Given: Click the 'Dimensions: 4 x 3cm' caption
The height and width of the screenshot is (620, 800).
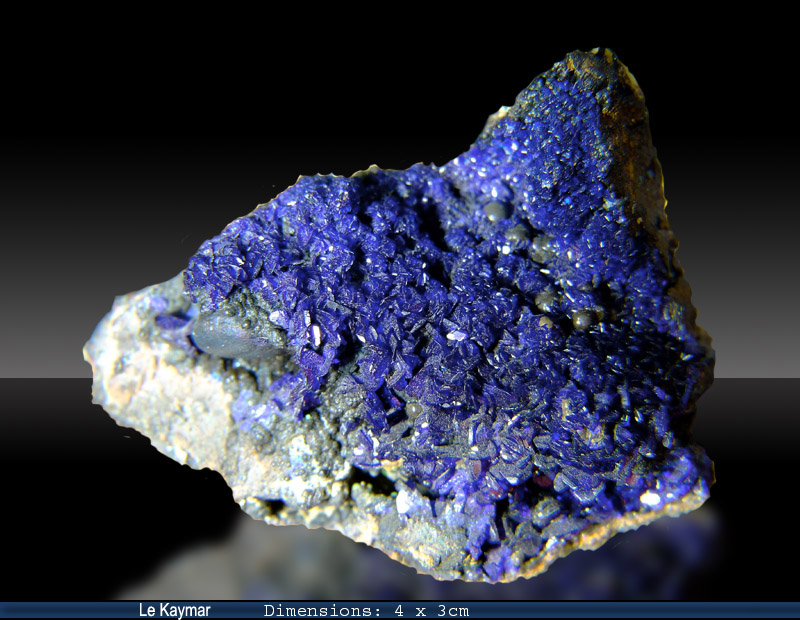Looking at the screenshot, I should 366,610.
